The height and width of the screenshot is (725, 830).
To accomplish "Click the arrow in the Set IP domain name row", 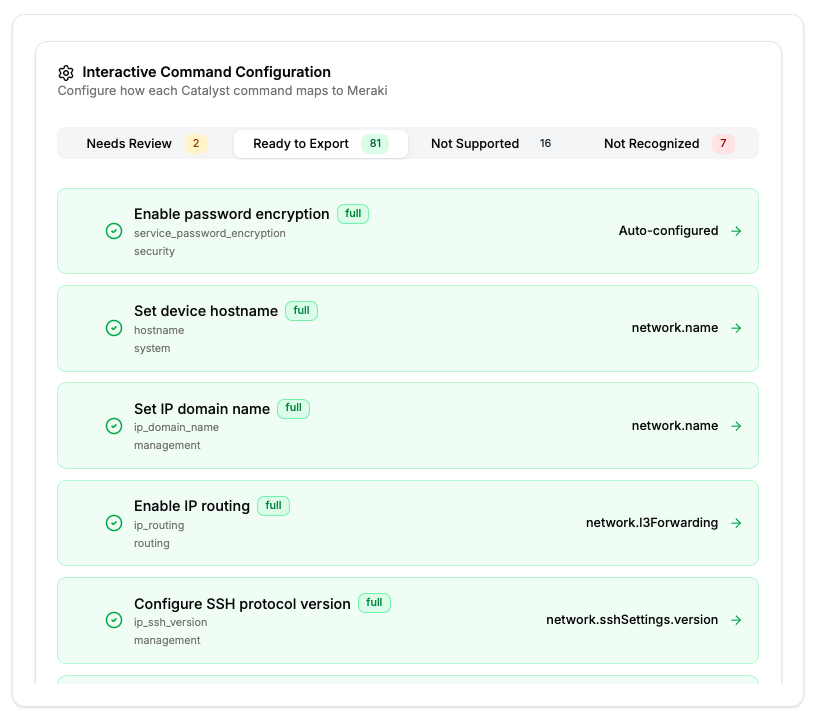I will (x=736, y=426).
